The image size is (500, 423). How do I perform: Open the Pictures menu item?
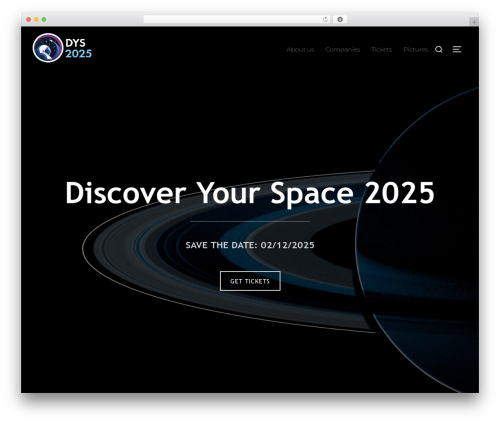pyautogui.click(x=415, y=50)
